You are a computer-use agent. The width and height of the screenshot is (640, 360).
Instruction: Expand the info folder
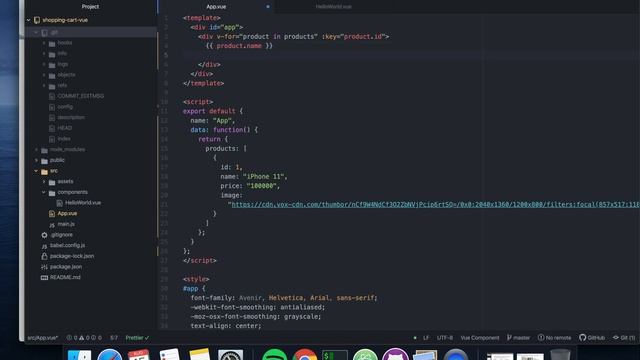click(44, 53)
